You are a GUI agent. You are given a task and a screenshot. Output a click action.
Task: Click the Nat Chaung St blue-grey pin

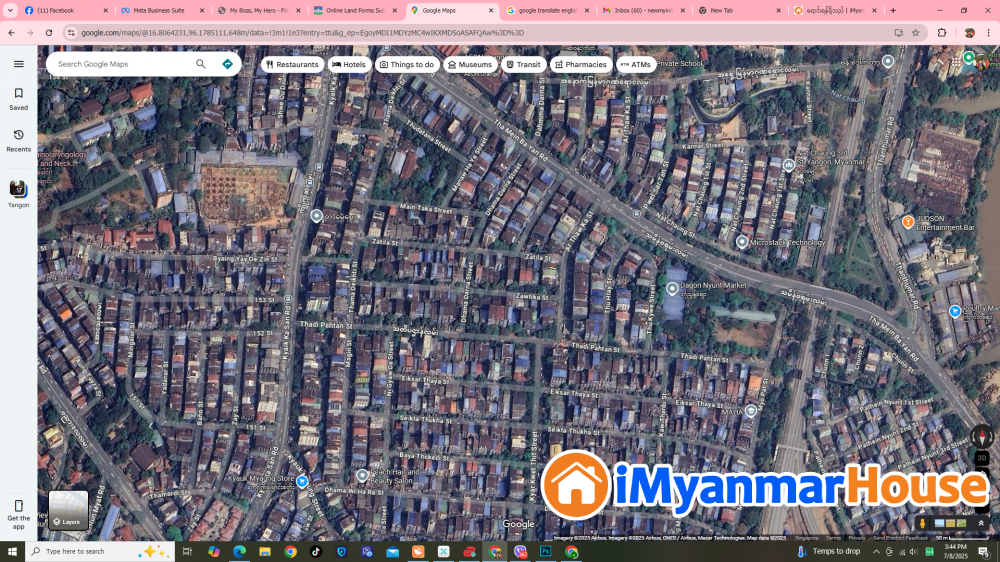[x=789, y=165]
